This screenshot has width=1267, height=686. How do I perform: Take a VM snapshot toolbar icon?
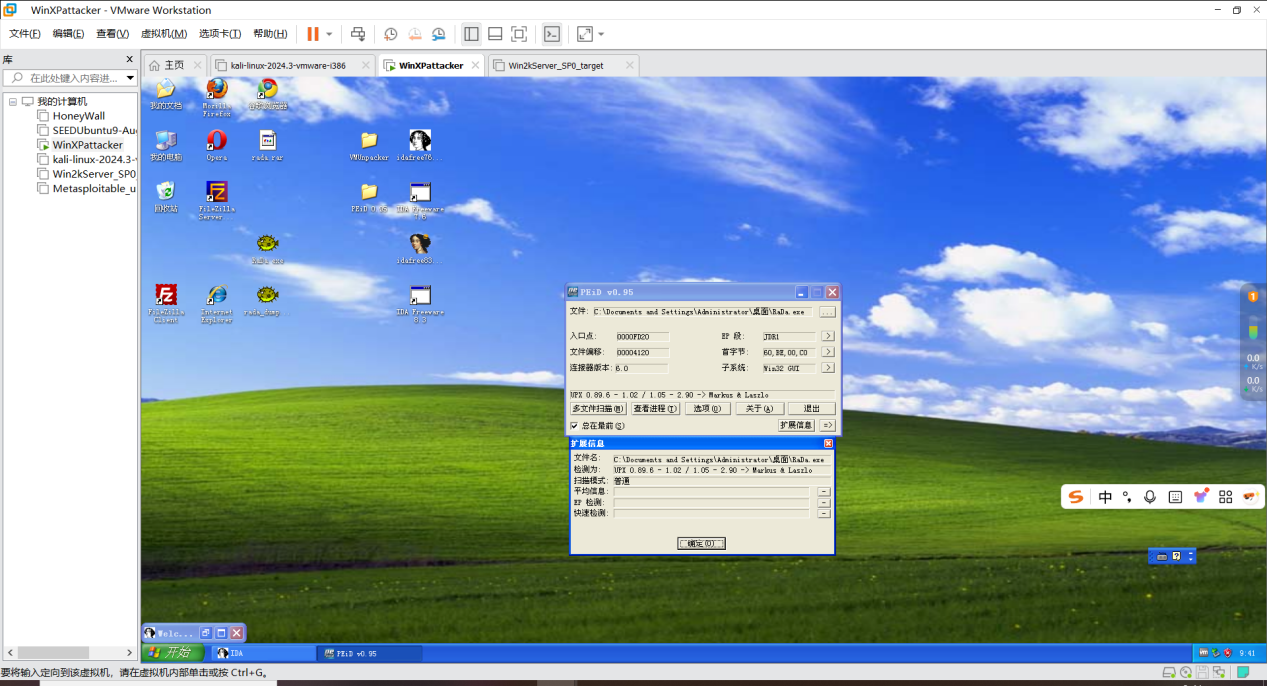coord(391,34)
